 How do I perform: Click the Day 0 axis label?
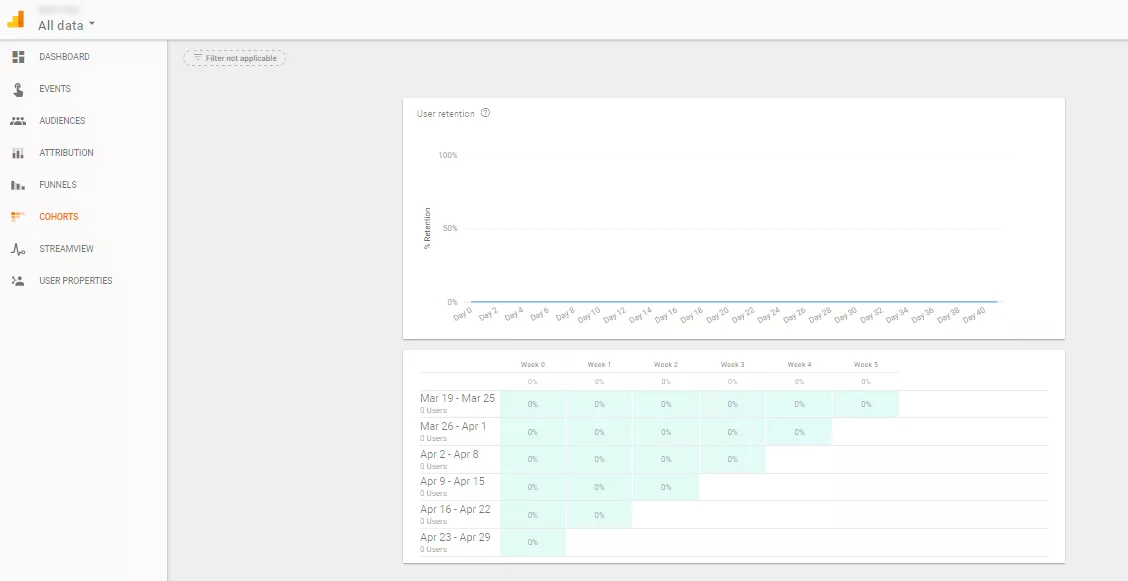coord(463,314)
